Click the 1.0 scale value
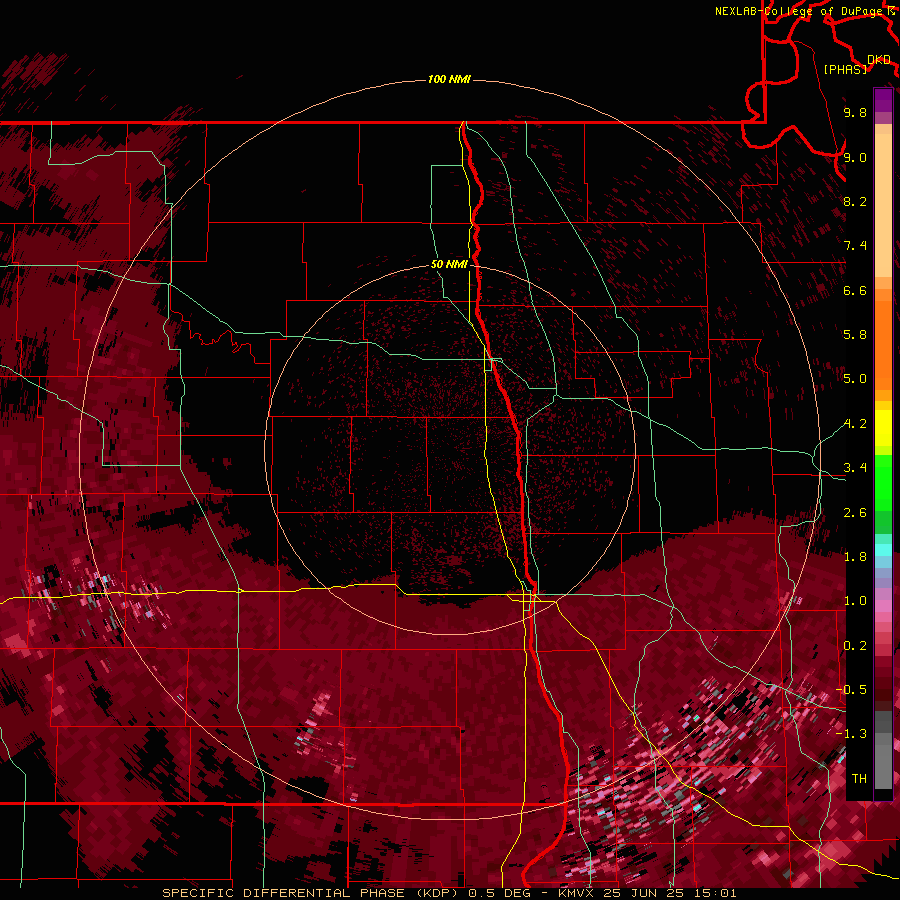The height and width of the screenshot is (900, 900). pos(855,601)
